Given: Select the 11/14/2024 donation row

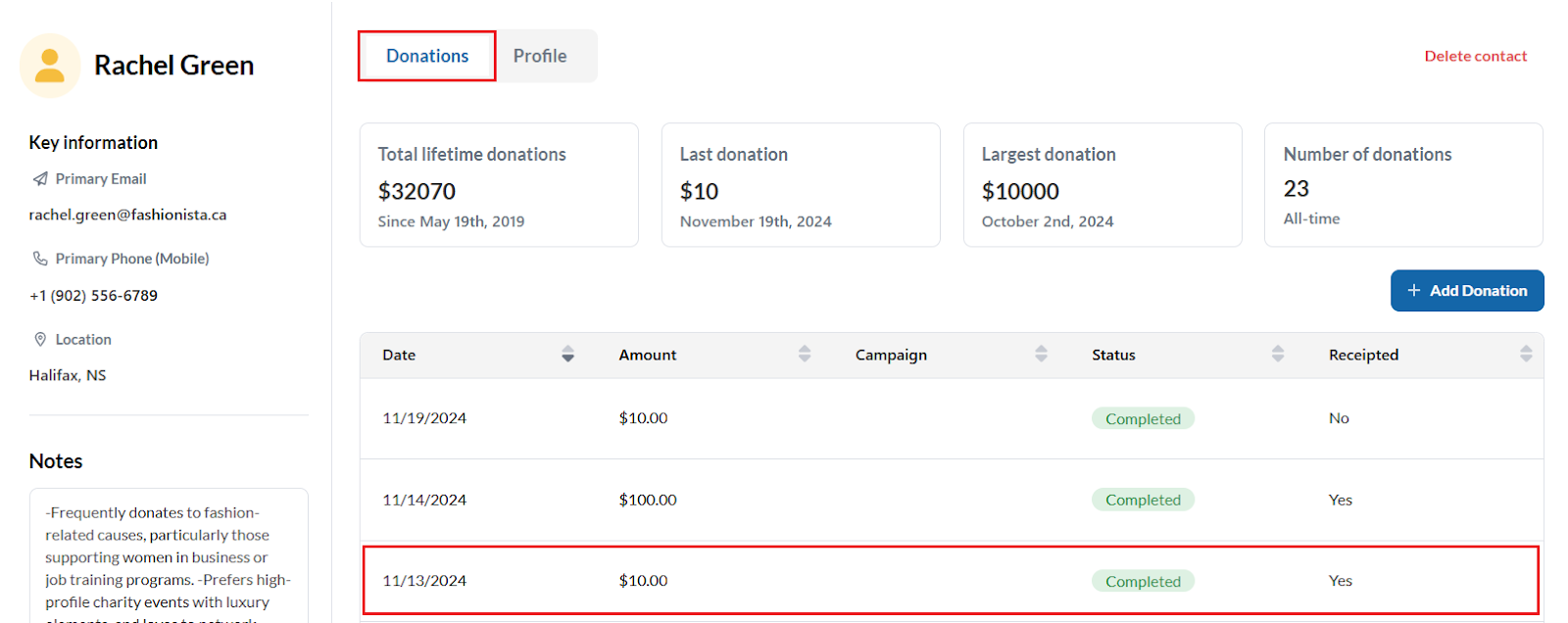Looking at the screenshot, I should [951, 500].
